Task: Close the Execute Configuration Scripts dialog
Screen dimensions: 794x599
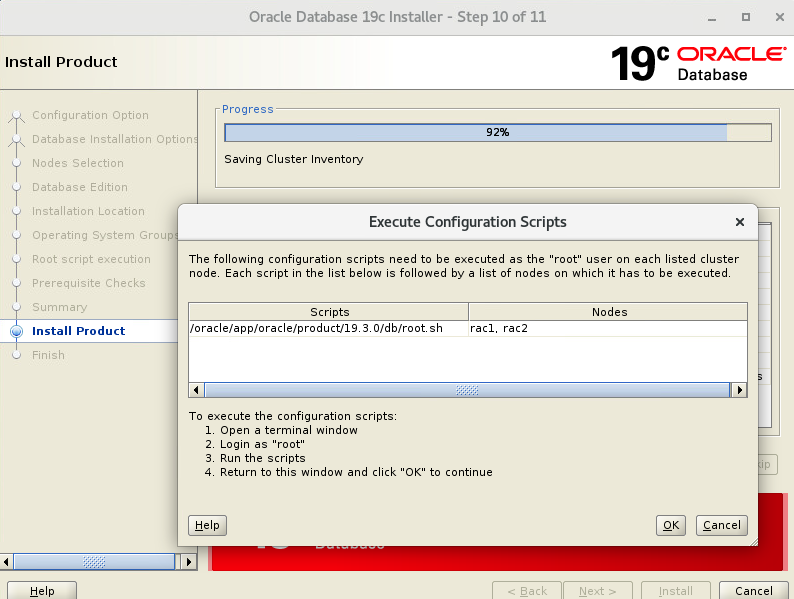Action: (739, 222)
